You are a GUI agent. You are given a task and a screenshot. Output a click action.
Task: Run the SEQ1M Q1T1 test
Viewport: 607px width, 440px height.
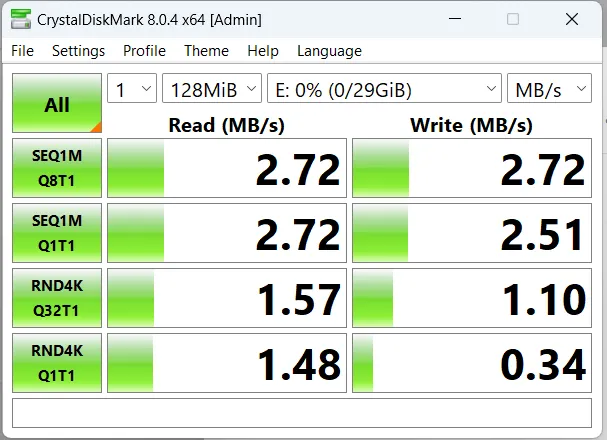click(x=57, y=233)
